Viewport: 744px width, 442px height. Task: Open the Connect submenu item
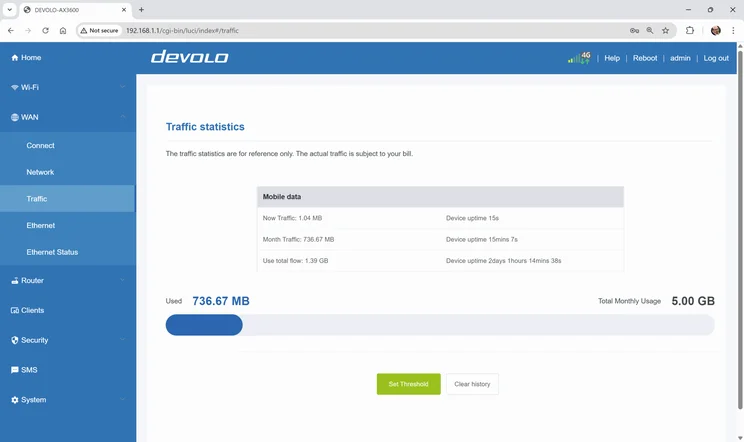[x=40, y=145]
